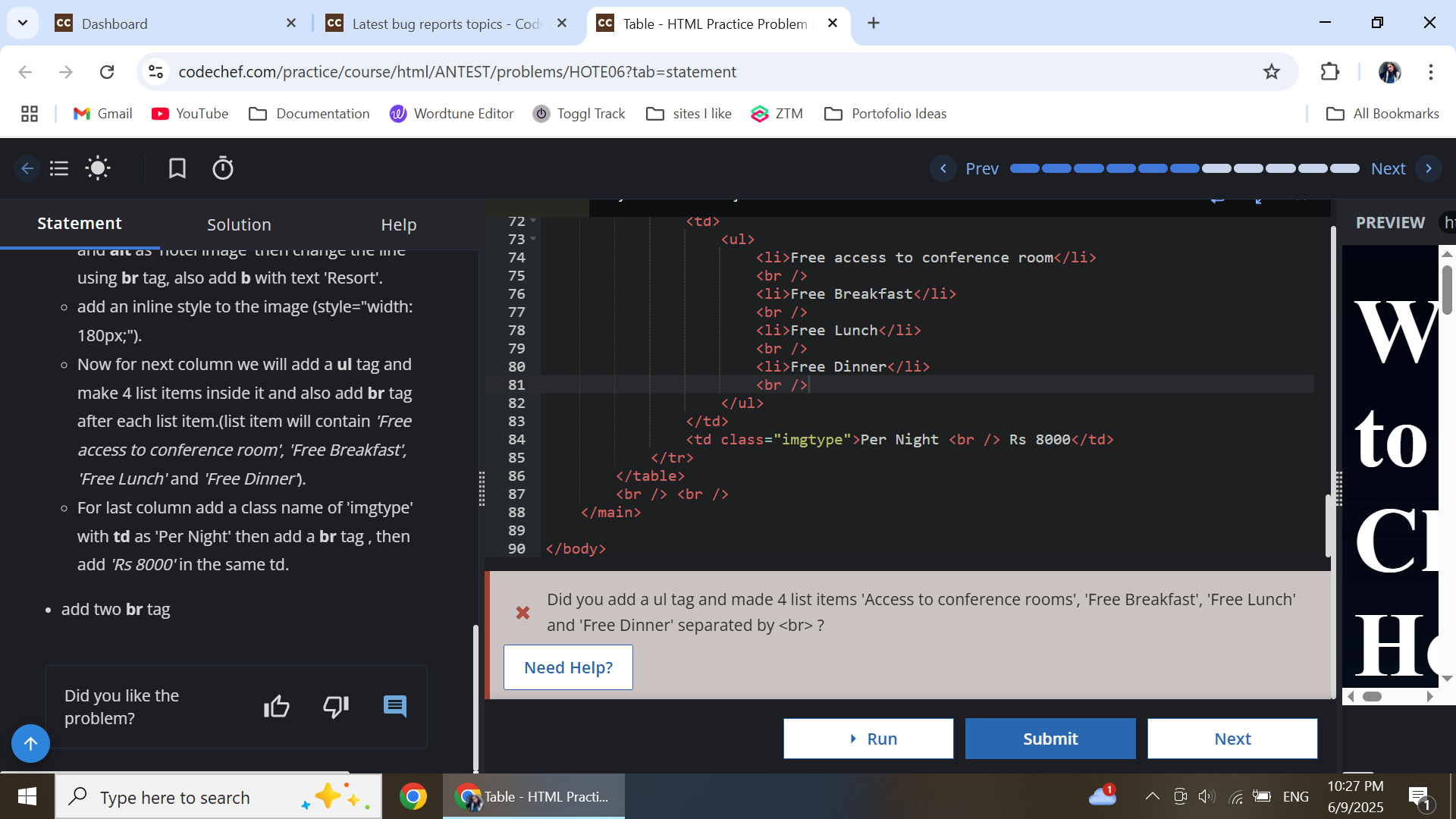Toggle the light/dark theme sun icon
Image resolution: width=1456 pixels, height=819 pixels.
click(x=98, y=168)
